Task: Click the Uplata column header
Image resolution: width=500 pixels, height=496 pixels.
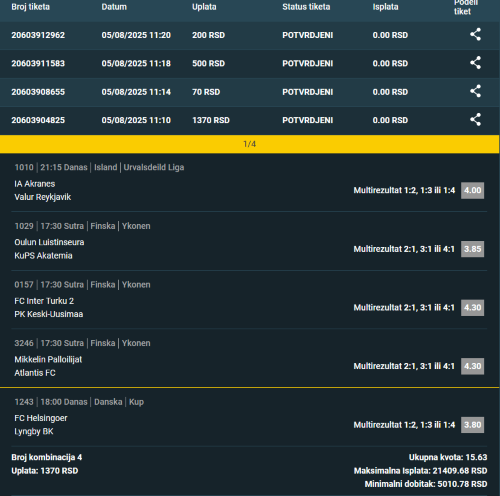Action: pos(204,7)
